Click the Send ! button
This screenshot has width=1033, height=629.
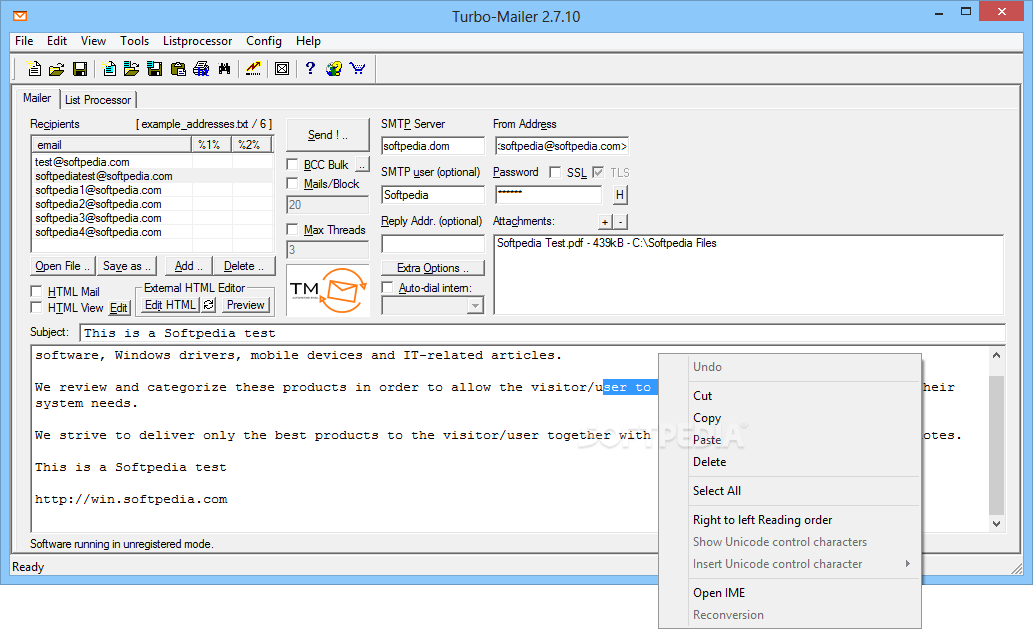pos(328,134)
